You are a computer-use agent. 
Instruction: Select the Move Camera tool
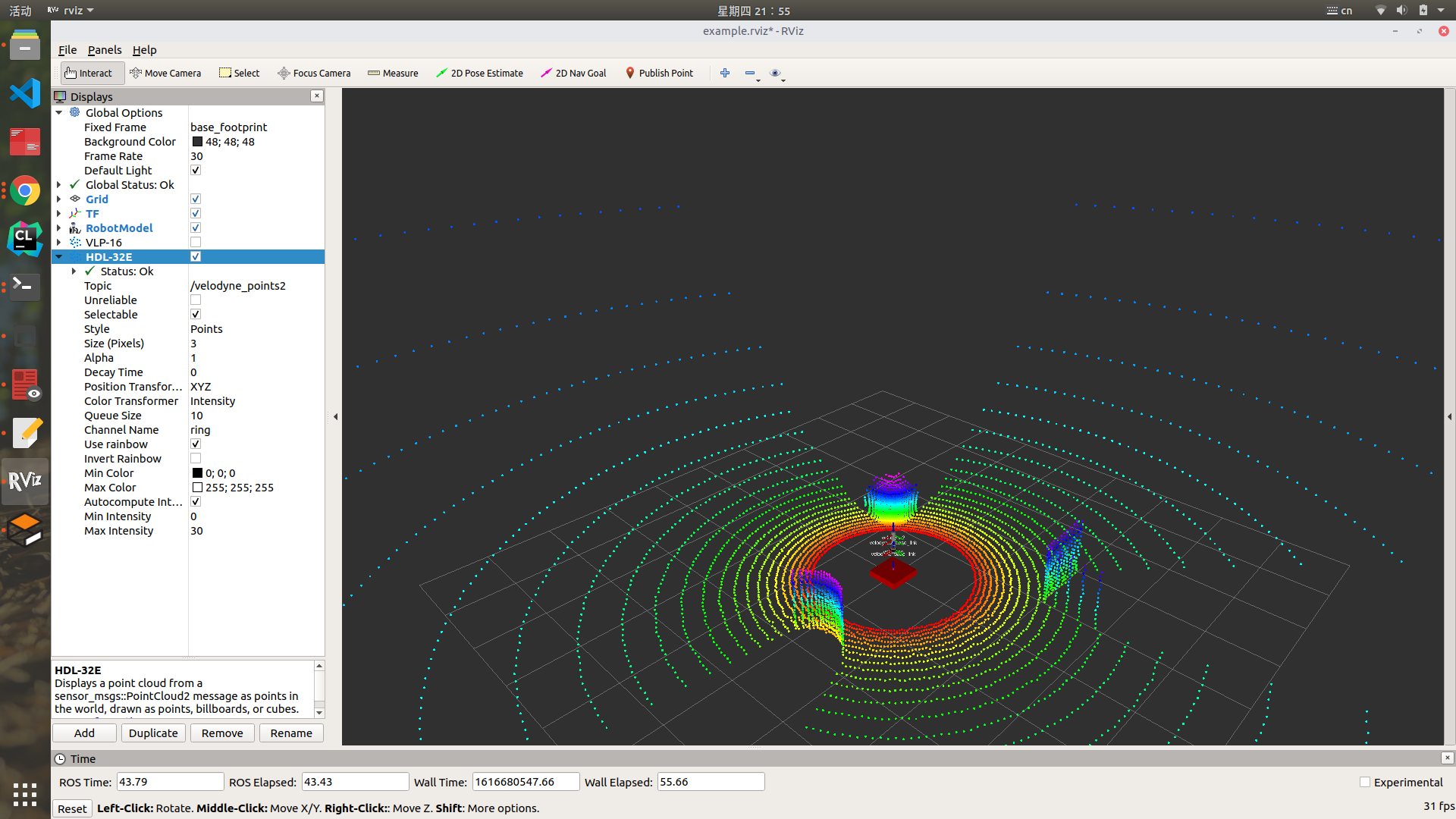click(165, 73)
